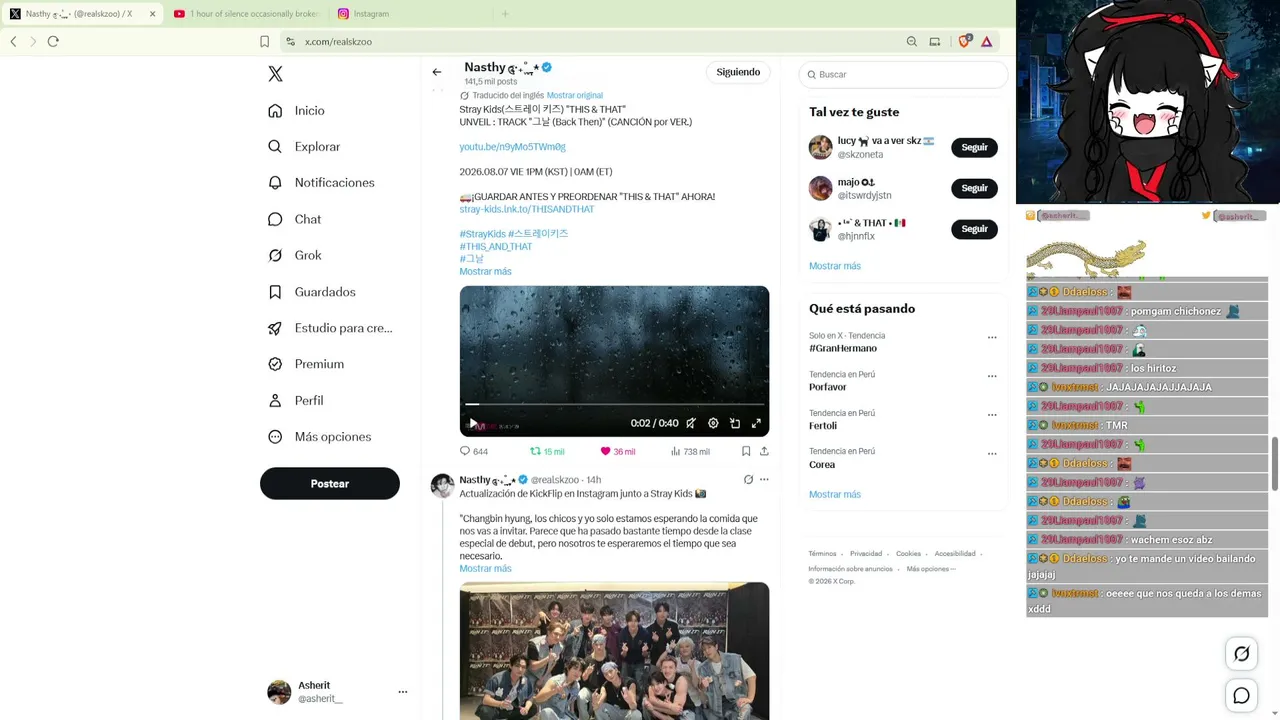1280x720 pixels.
Task: Bookmark the THIS & THAT post
Action: point(746,451)
